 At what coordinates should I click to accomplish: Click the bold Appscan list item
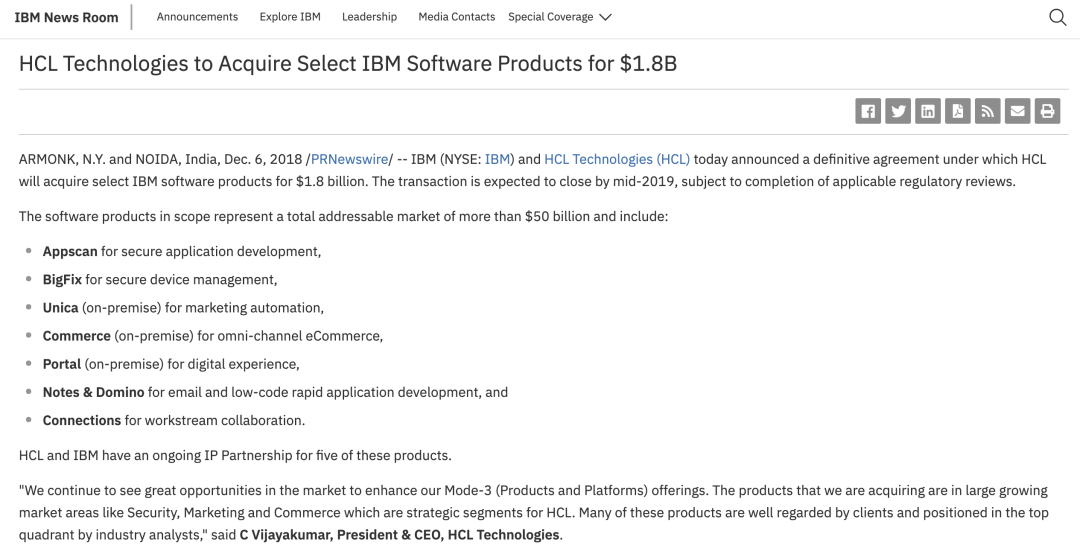(70, 251)
